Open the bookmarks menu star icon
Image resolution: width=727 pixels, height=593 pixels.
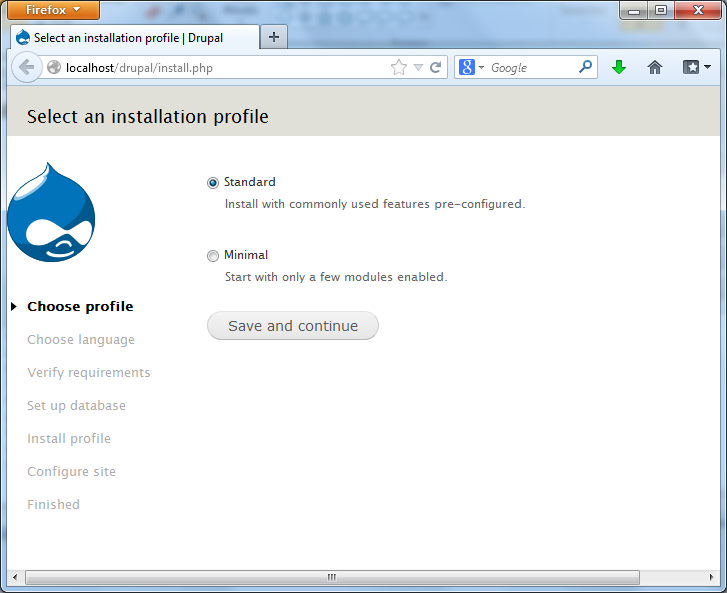click(690, 68)
